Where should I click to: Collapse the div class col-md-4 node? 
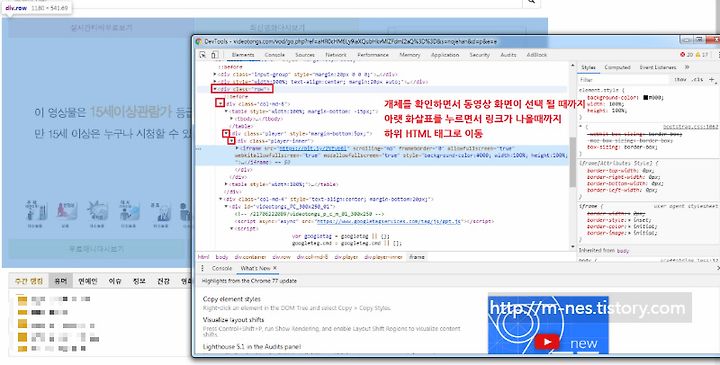pyautogui.click(x=221, y=199)
